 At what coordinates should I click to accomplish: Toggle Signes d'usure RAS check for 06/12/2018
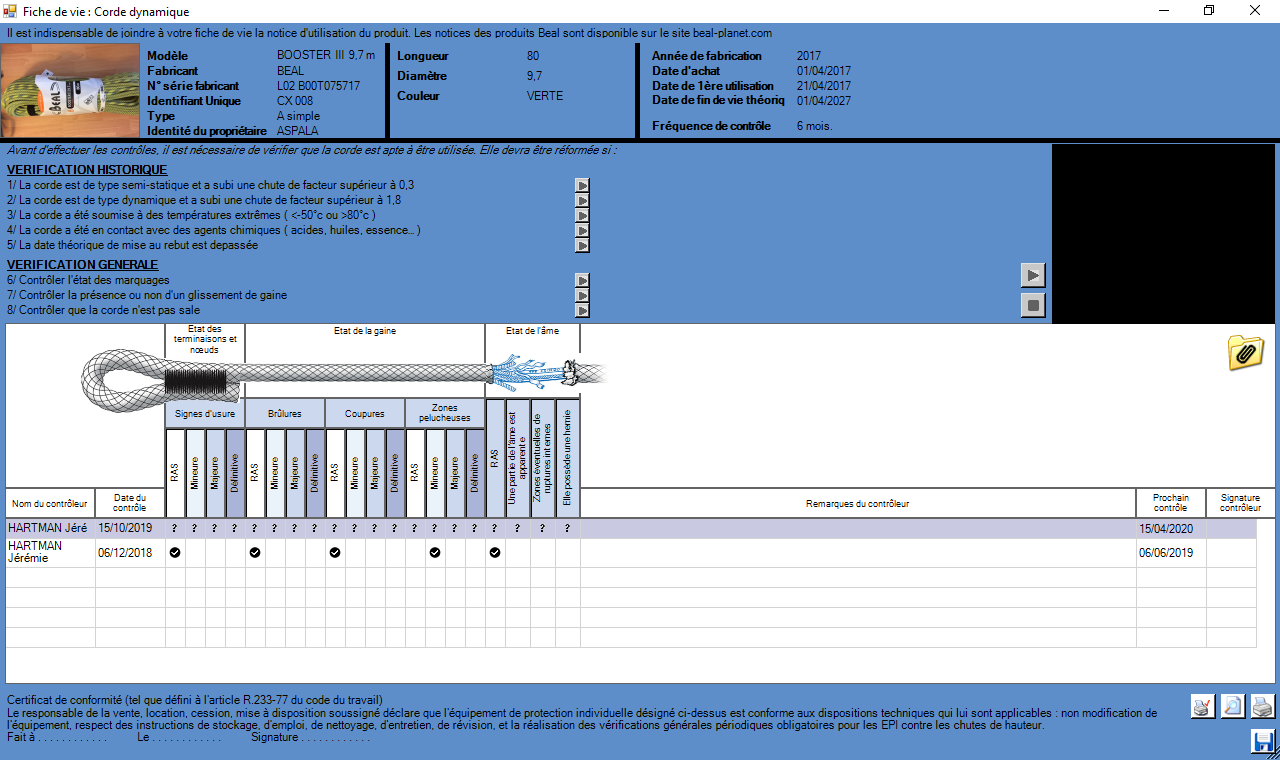point(175,553)
